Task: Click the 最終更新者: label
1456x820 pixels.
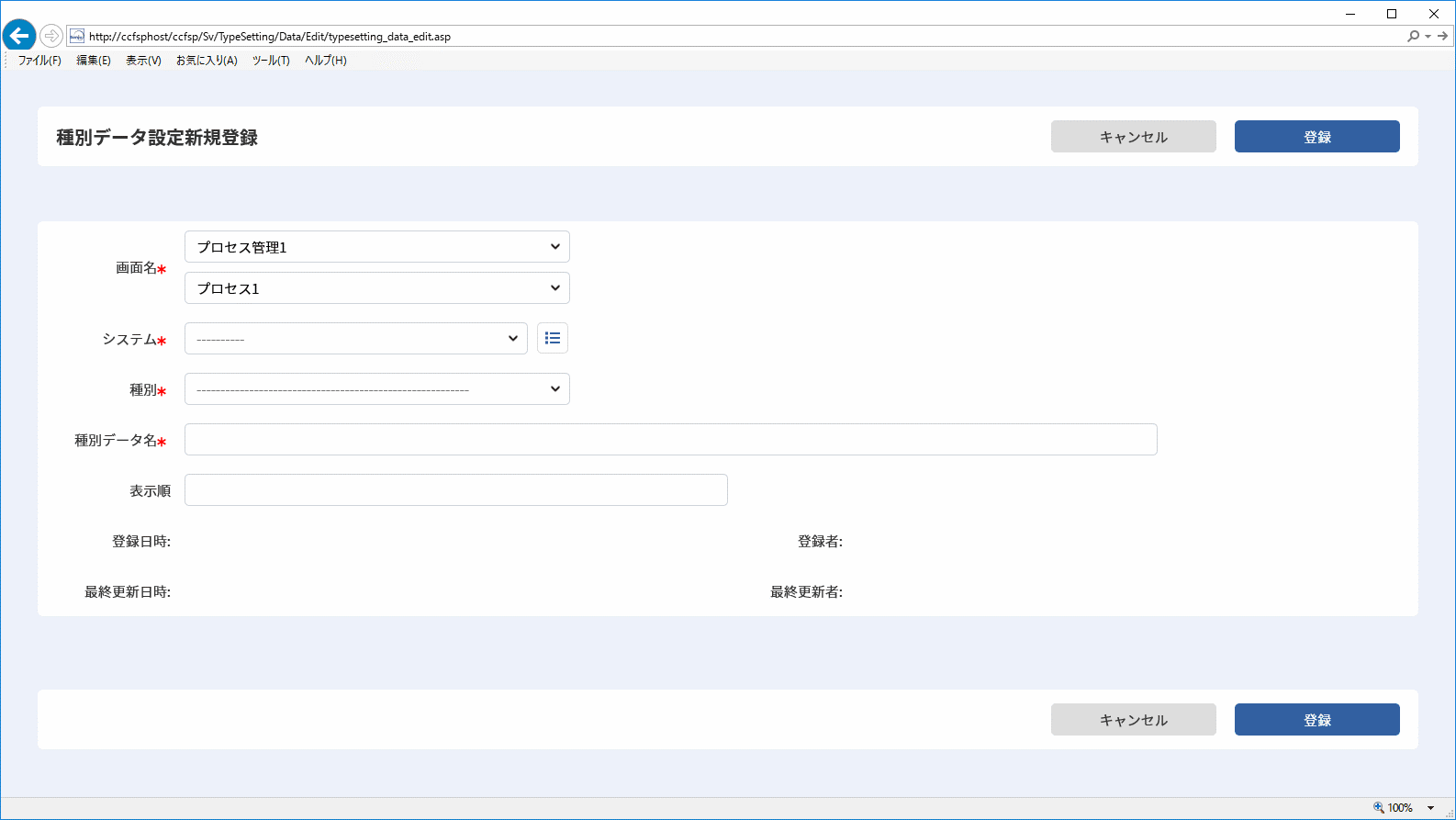Action: coord(806,592)
